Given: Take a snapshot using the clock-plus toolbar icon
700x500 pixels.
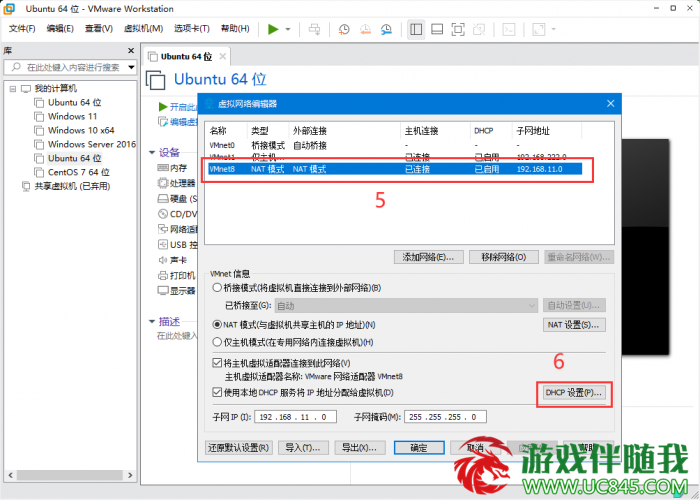Looking at the screenshot, I should click(x=344, y=29).
